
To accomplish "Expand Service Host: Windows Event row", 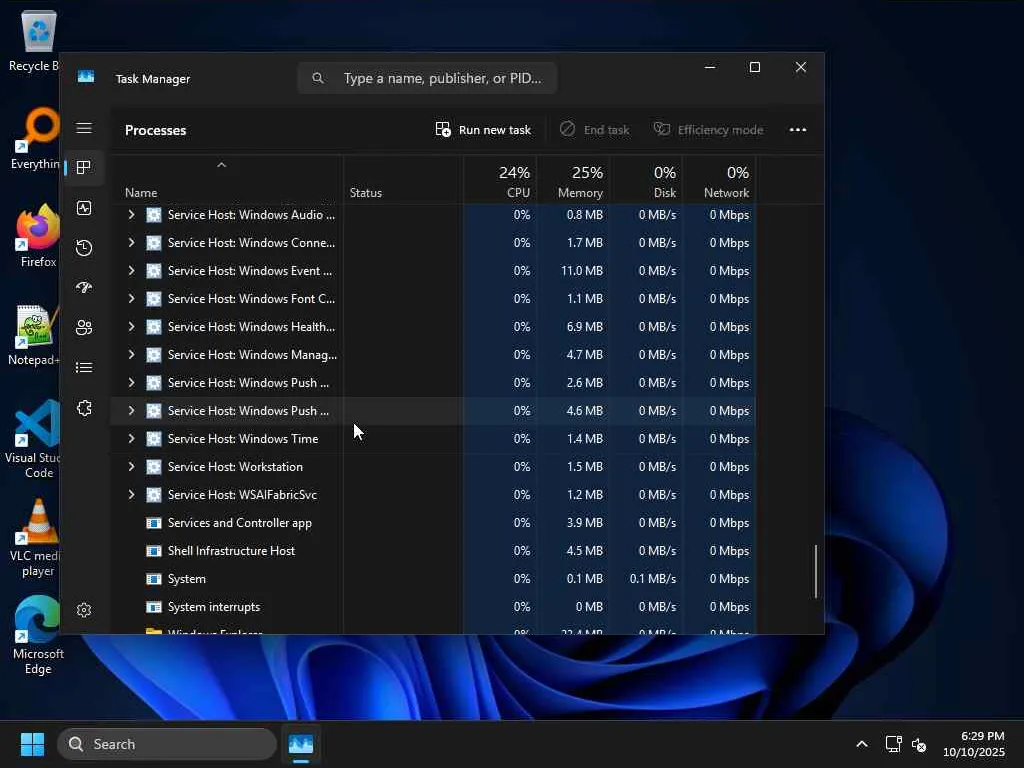I will tap(131, 271).
